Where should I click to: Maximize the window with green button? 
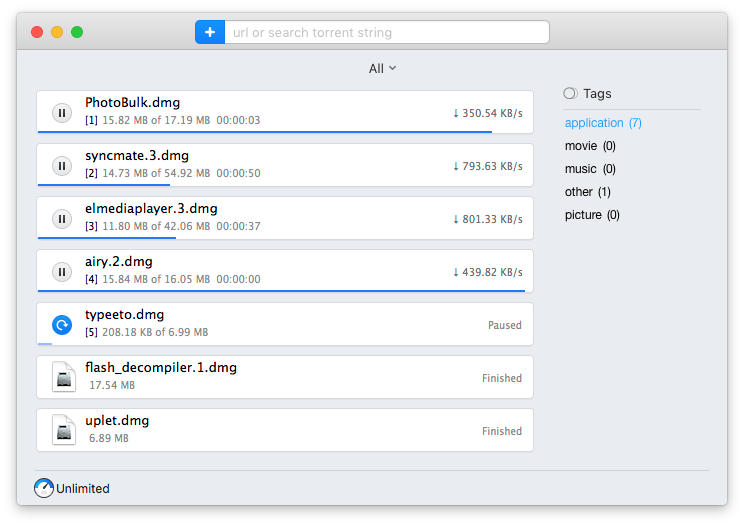77,32
